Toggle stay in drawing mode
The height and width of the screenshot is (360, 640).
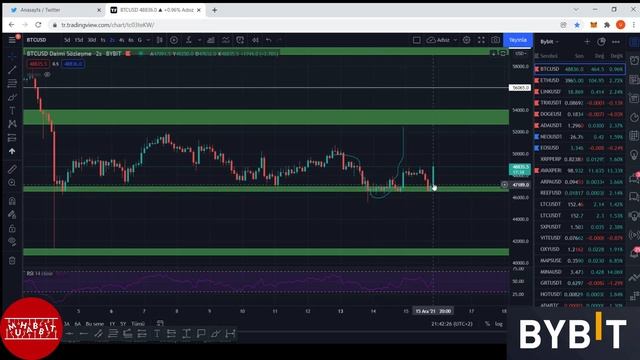(x=12, y=215)
